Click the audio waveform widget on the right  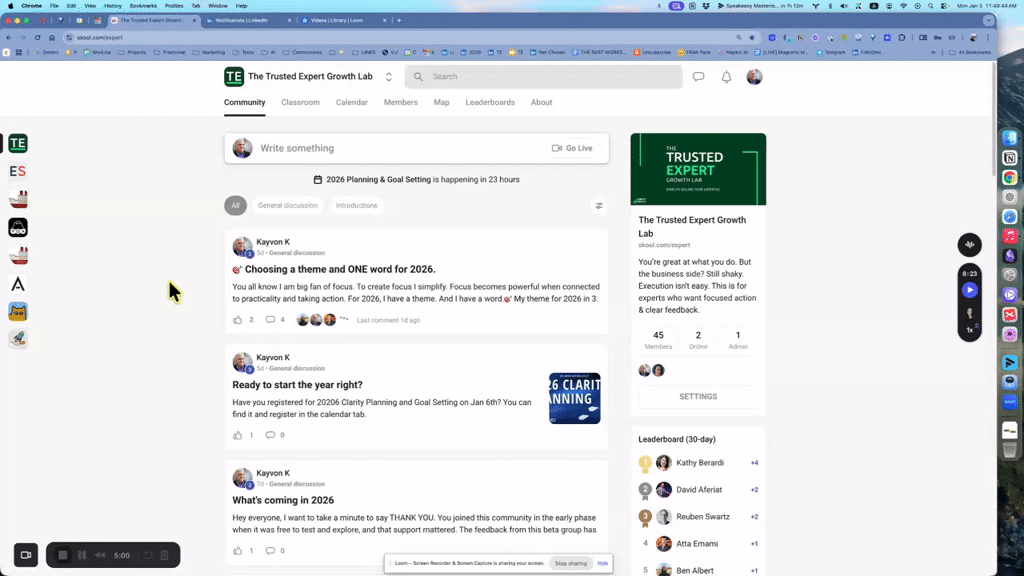[970, 245]
